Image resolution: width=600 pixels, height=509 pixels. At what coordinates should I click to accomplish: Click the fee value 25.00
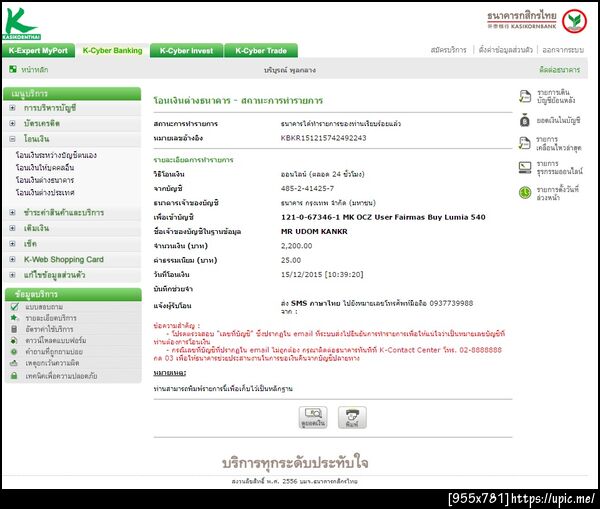click(291, 260)
